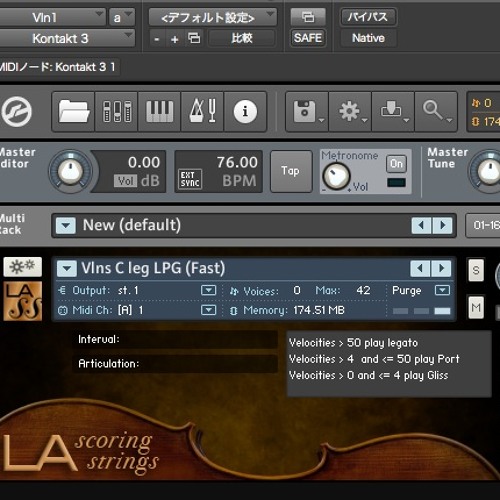Open the options gear menu
500x500 pixels.
click(350, 112)
